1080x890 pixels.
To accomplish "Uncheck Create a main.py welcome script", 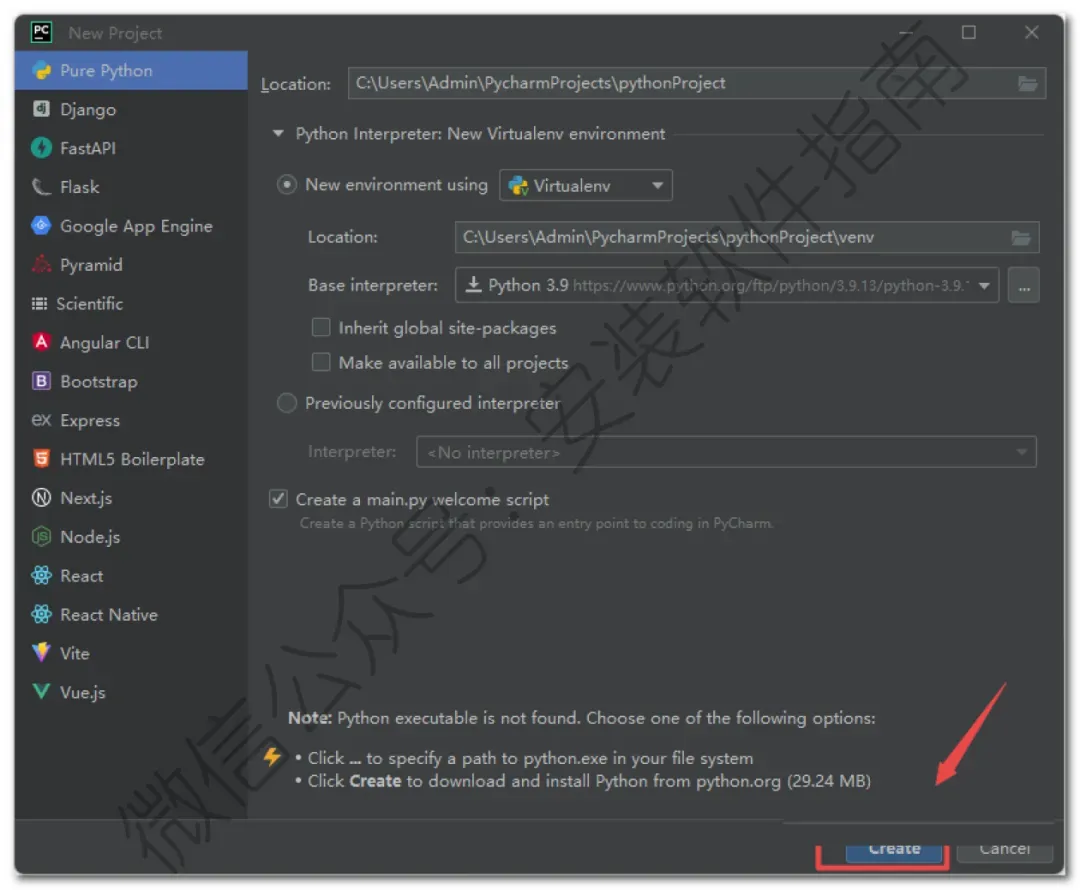I will click(x=278, y=498).
